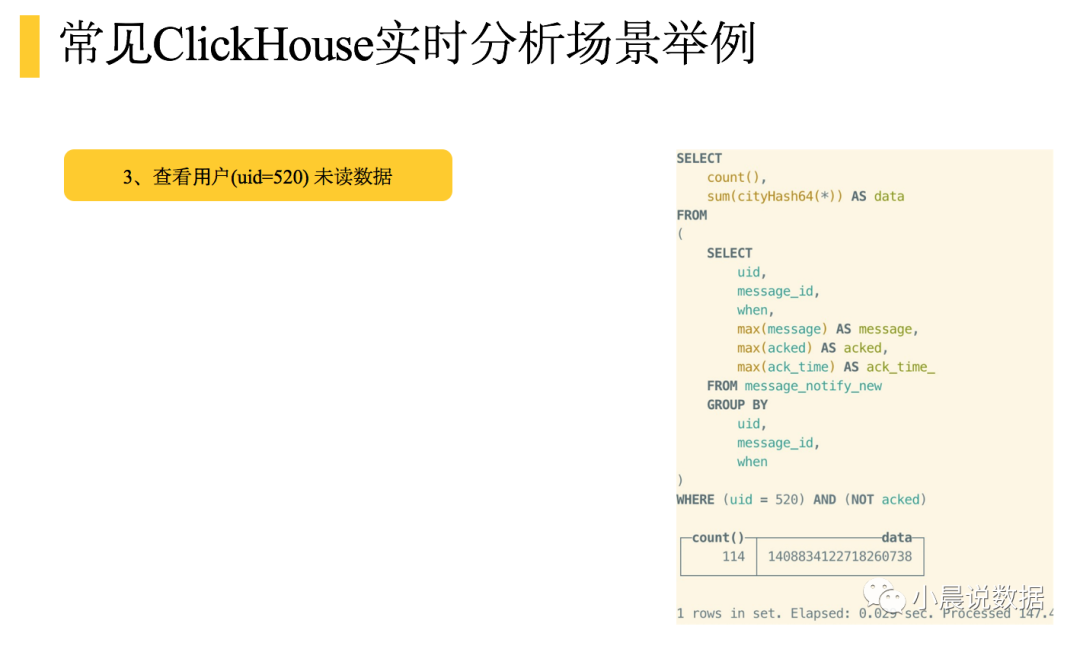This screenshot has width=1080, height=646.
Task: Select the result cell showing "114"
Action: (x=733, y=556)
